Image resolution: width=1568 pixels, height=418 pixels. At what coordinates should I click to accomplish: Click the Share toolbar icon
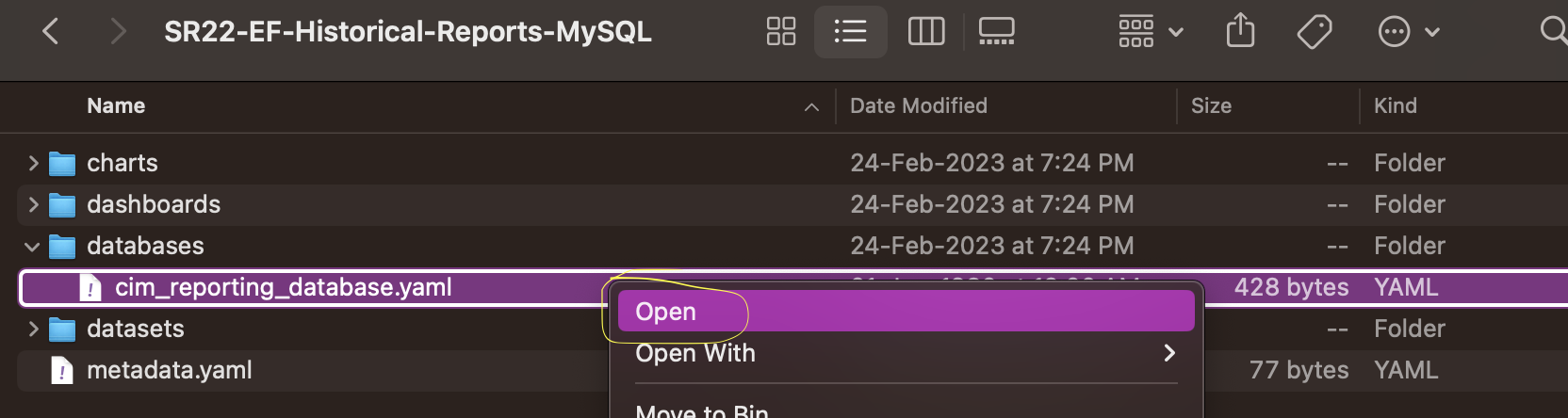coord(1240,32)
